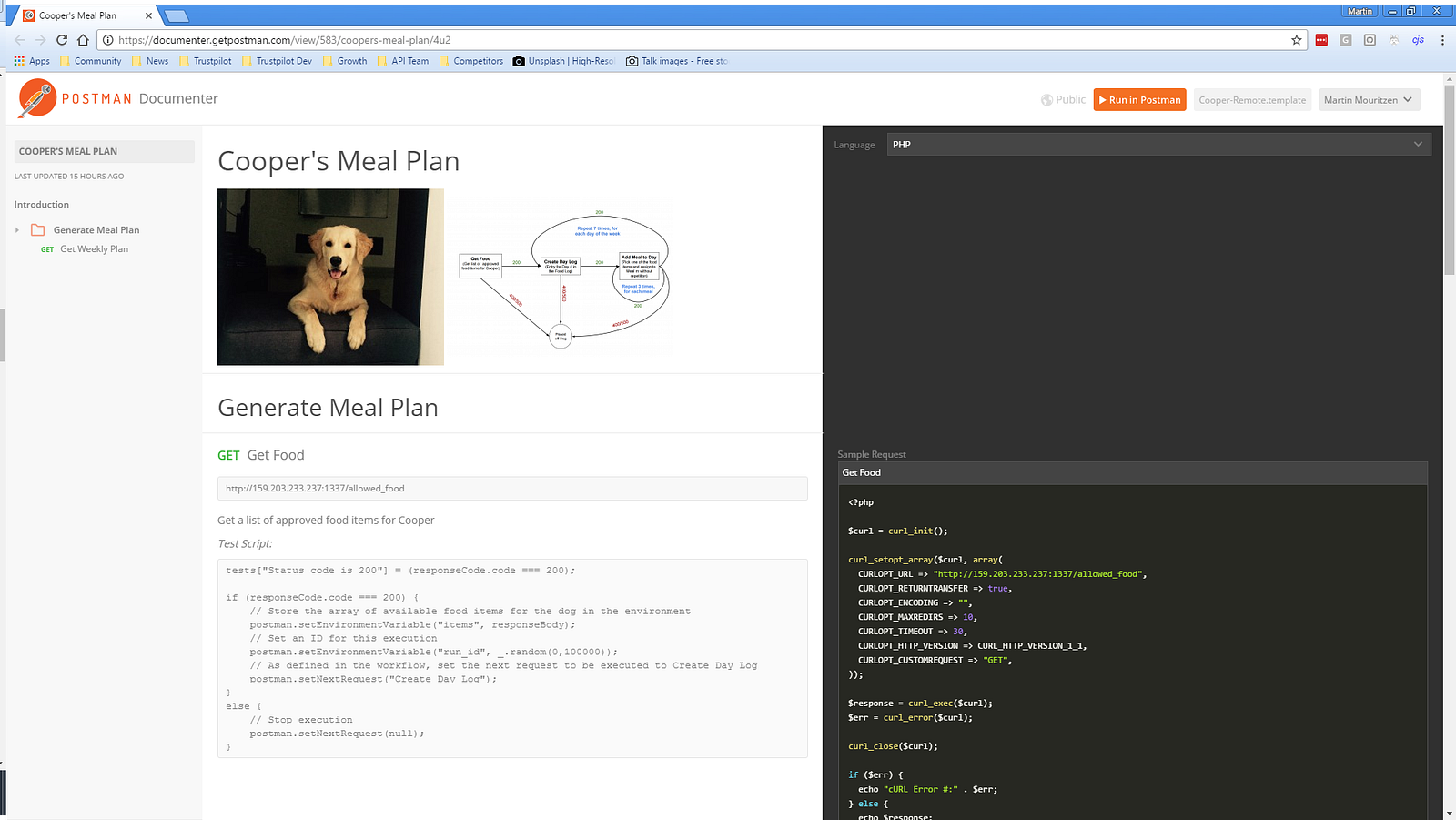Screen dimensions: 1456x820
Task: Open a new browser tab
Action: 176,15
